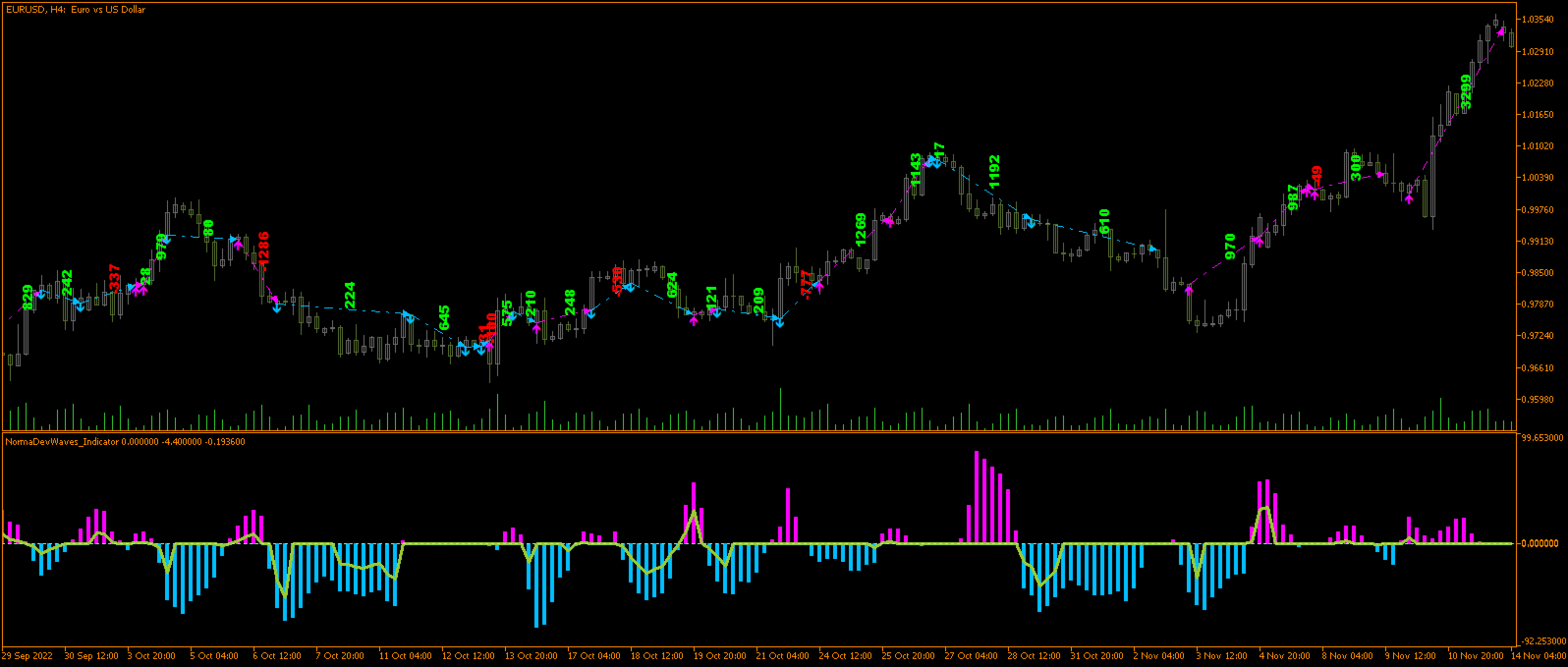This screenshot has height=667, width=1568.
Task: Click the '17 Oct 04:00' time axis label
Action: [x=594, y=655]
